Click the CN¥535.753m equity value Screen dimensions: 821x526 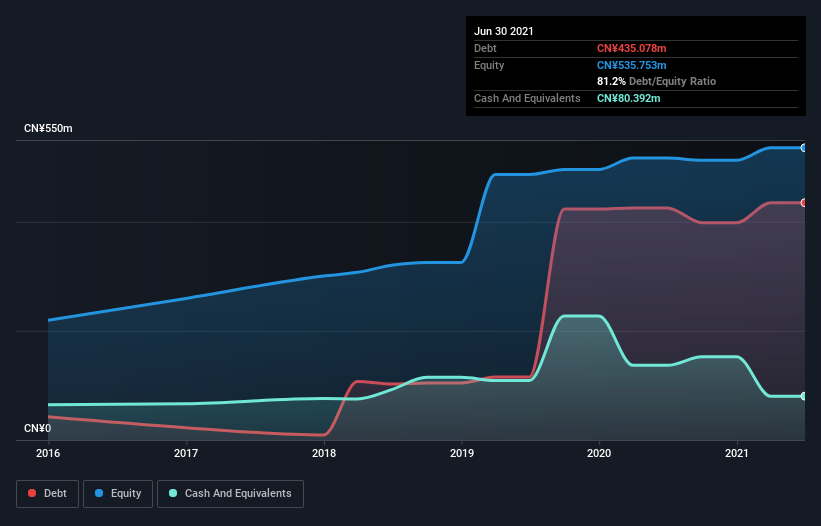tap(631, 65)
